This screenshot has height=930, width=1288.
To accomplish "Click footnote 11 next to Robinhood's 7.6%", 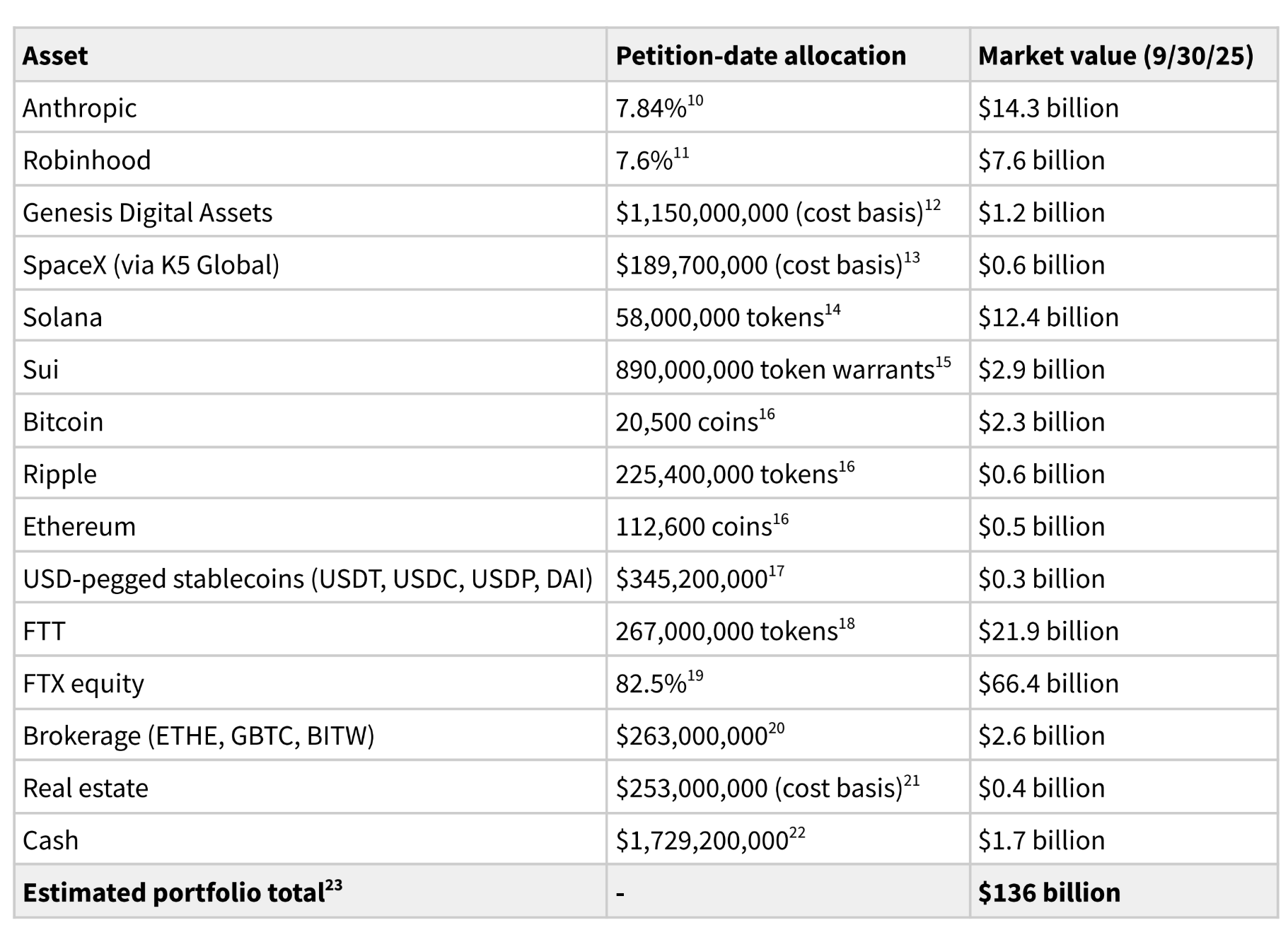I will 681,153.
